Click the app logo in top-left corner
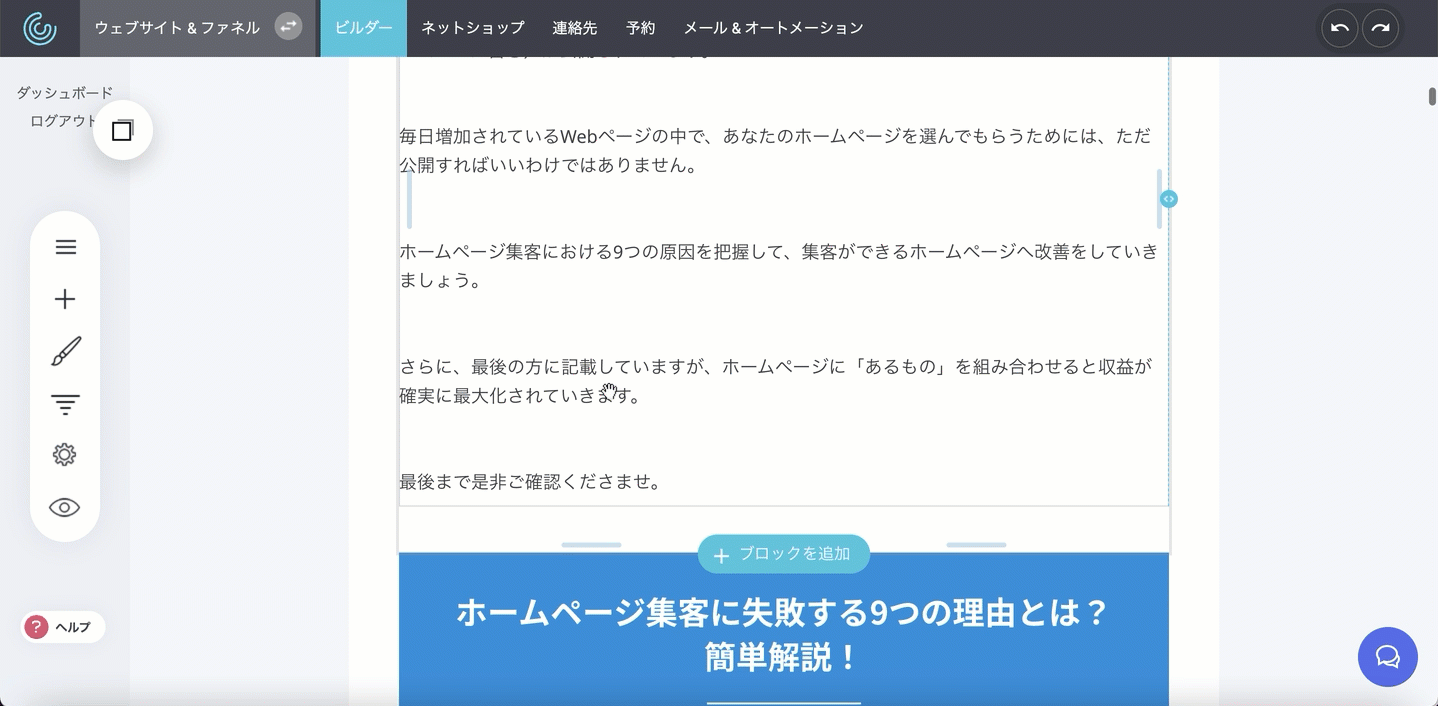The height and width of the screenshot is (706, 1438). [40, 28]
